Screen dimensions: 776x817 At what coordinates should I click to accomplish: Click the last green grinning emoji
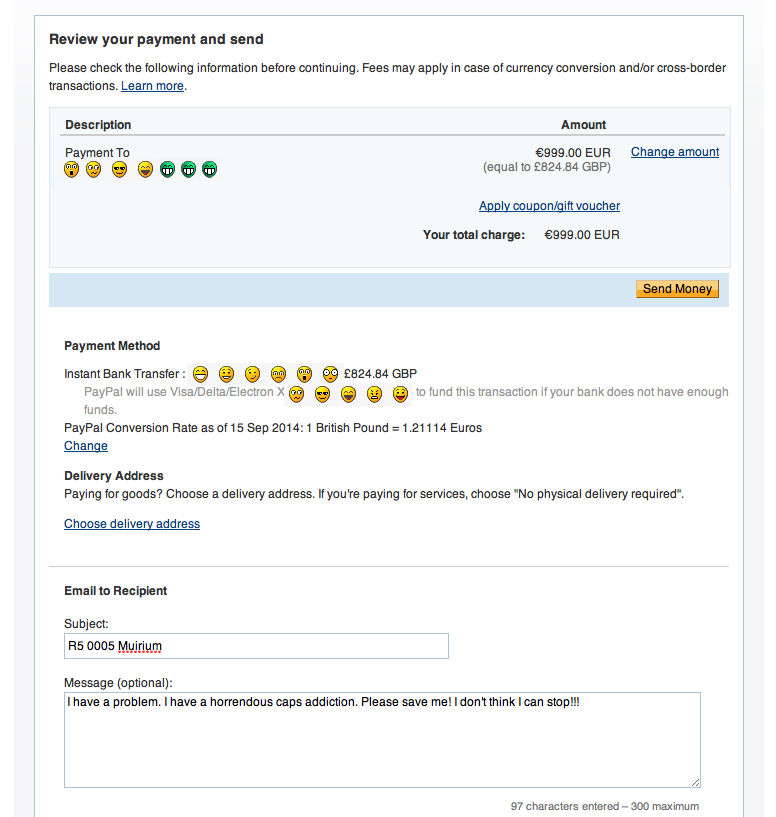210,170
